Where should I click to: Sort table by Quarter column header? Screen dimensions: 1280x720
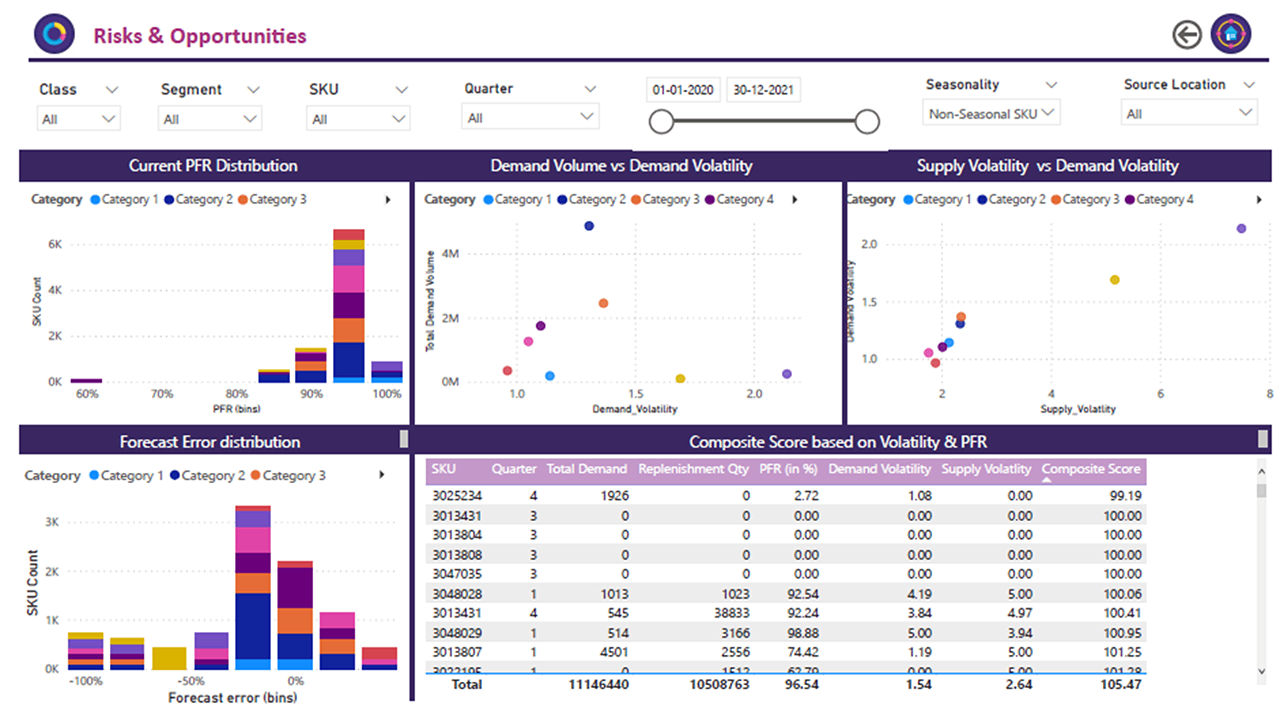(x=515, y=469)
